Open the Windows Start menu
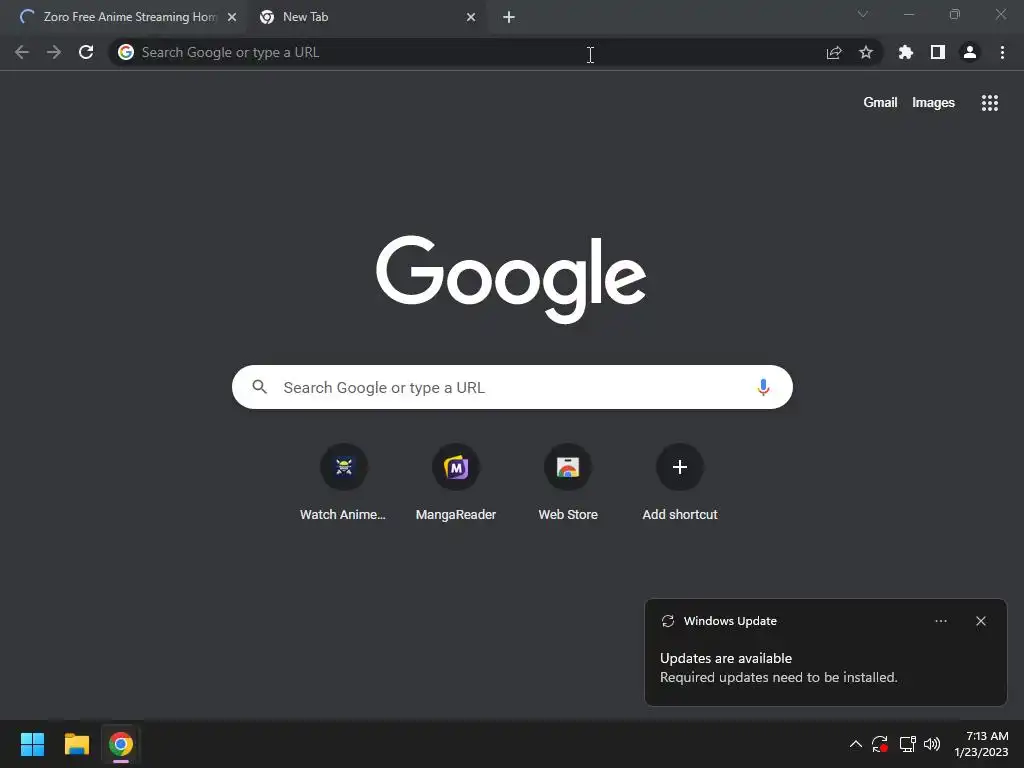1024x768 pixels. [x=32, y=744]
